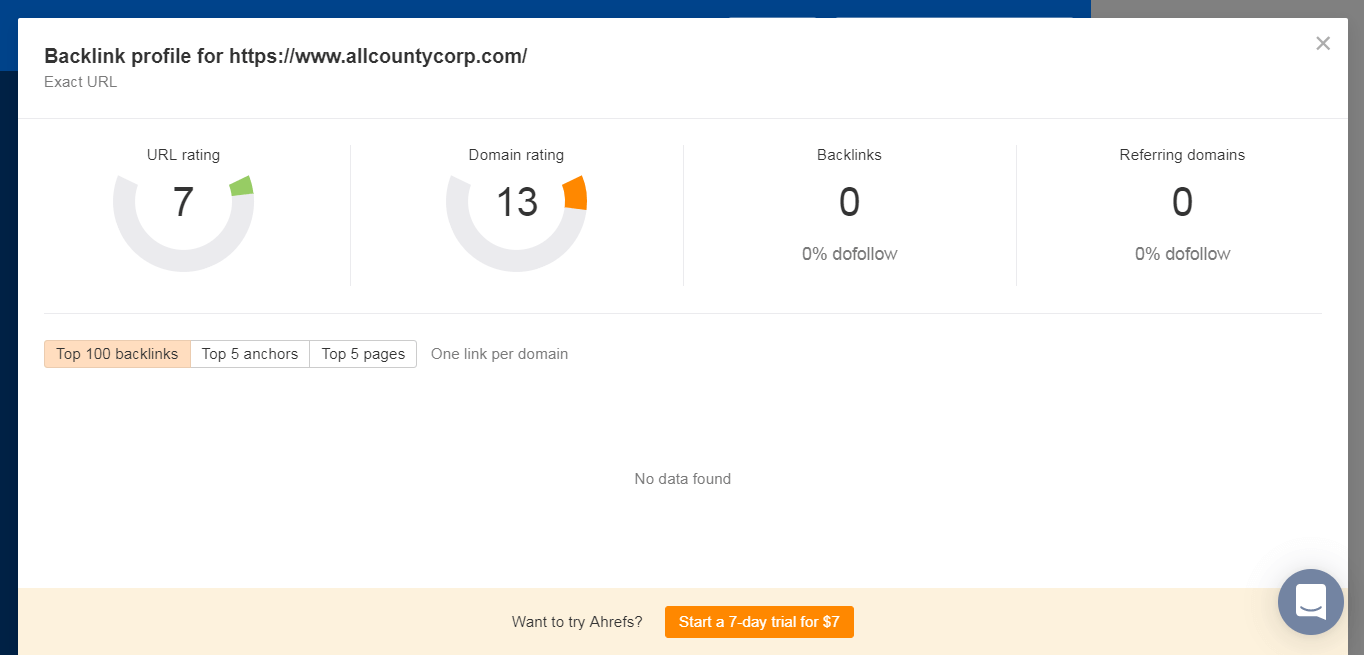Open the Intercom chat bubble icon
This screenshot has width=1364, height=655.
tap(1310, 602)
